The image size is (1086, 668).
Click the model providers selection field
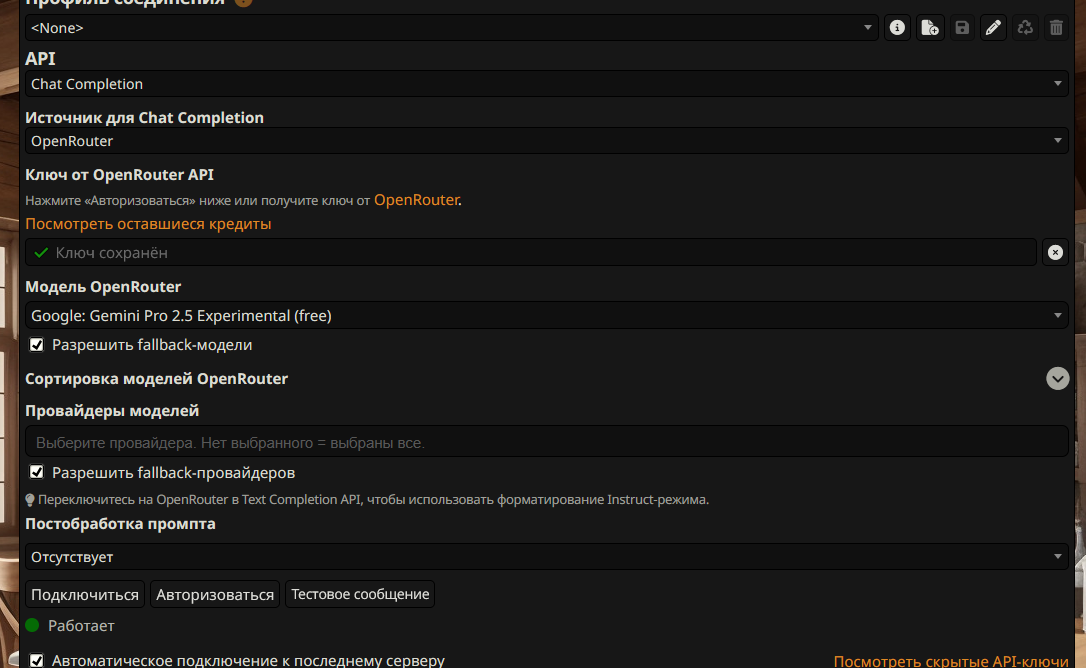546,441
